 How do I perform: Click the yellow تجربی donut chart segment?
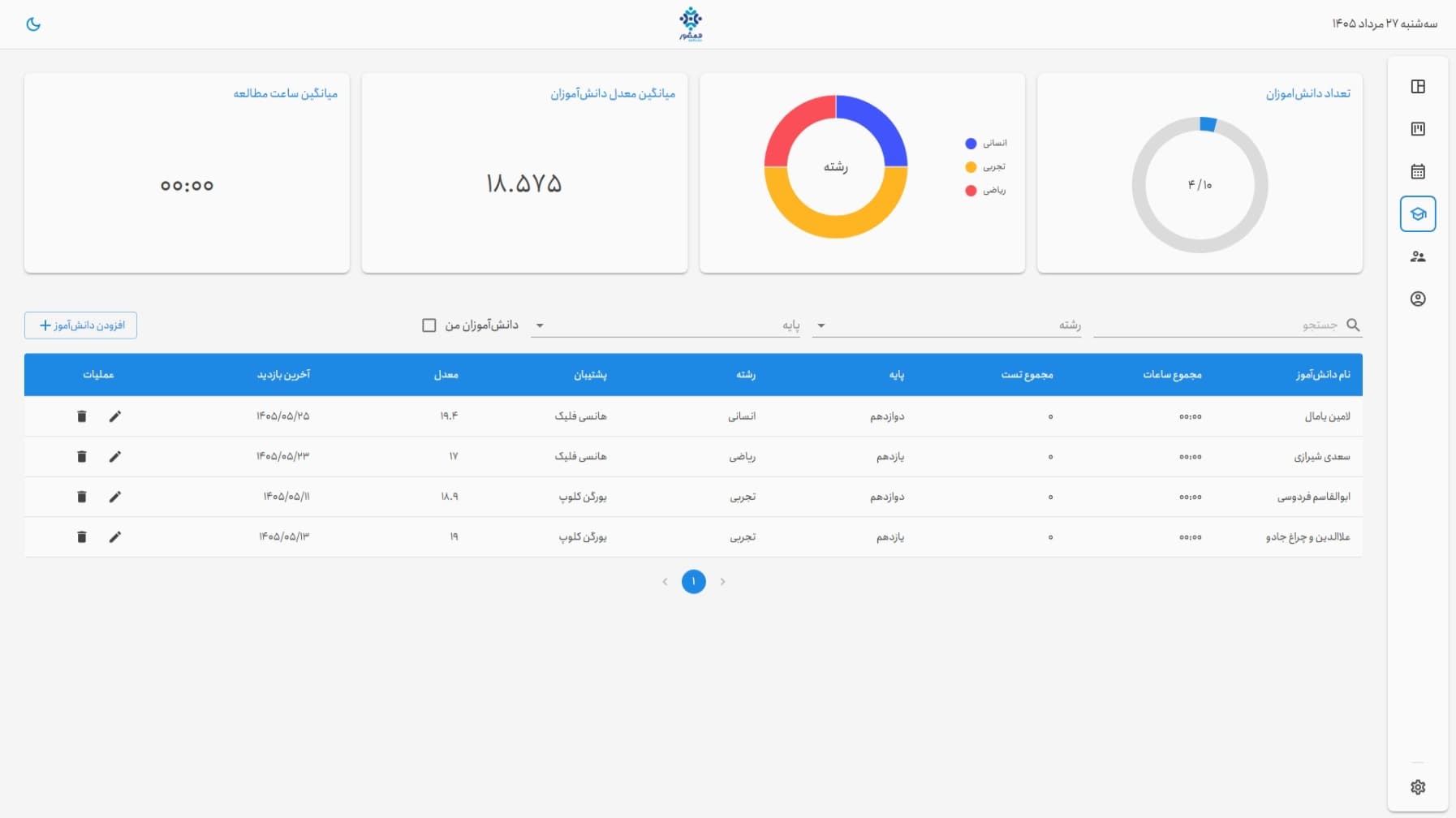(x=836, y=226)
